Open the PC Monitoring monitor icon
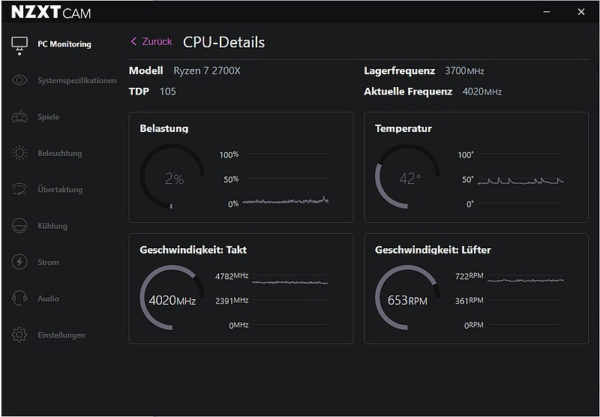The width and height of the screenshot is (600, 417). coord(20,46)
